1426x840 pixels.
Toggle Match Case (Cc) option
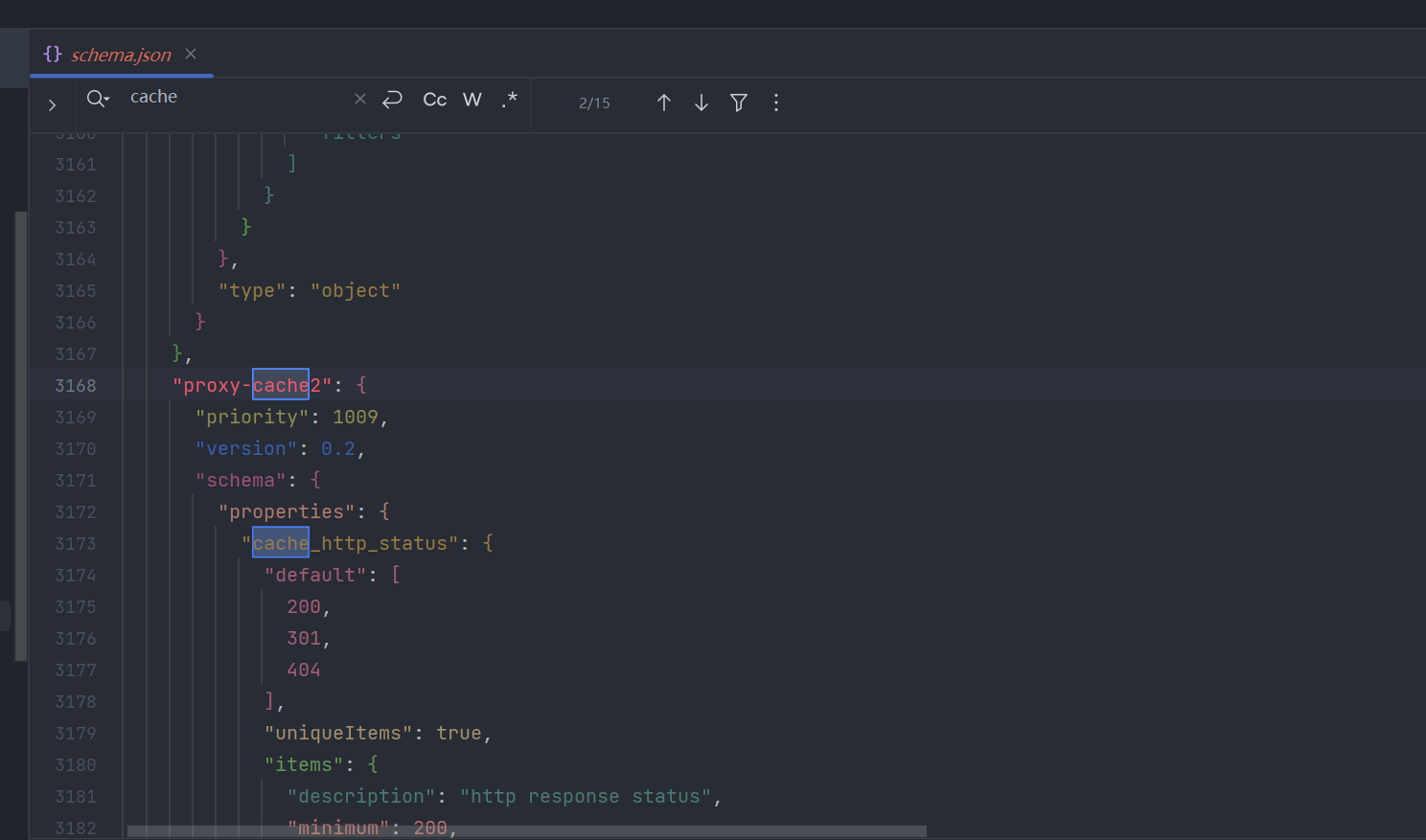pos(434,100)
